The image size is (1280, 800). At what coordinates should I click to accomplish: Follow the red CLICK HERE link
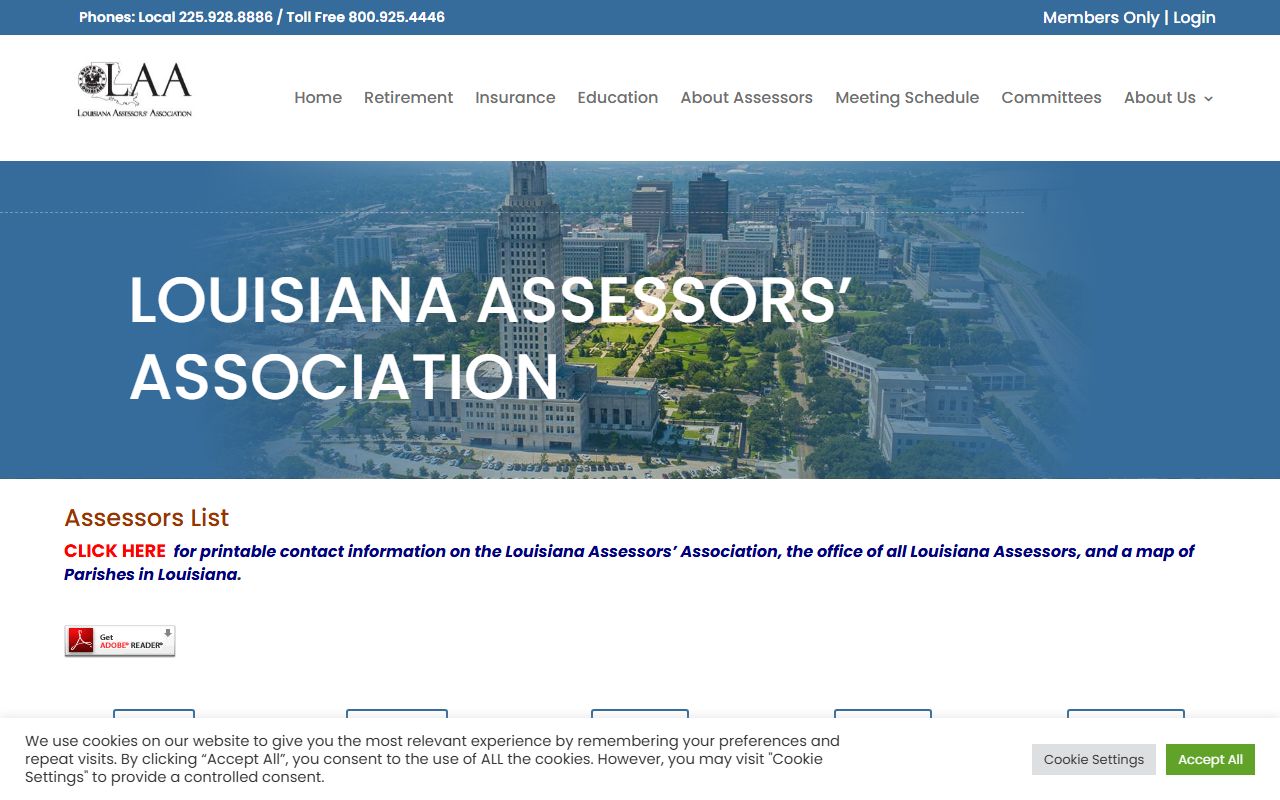(x=115, y=551)
